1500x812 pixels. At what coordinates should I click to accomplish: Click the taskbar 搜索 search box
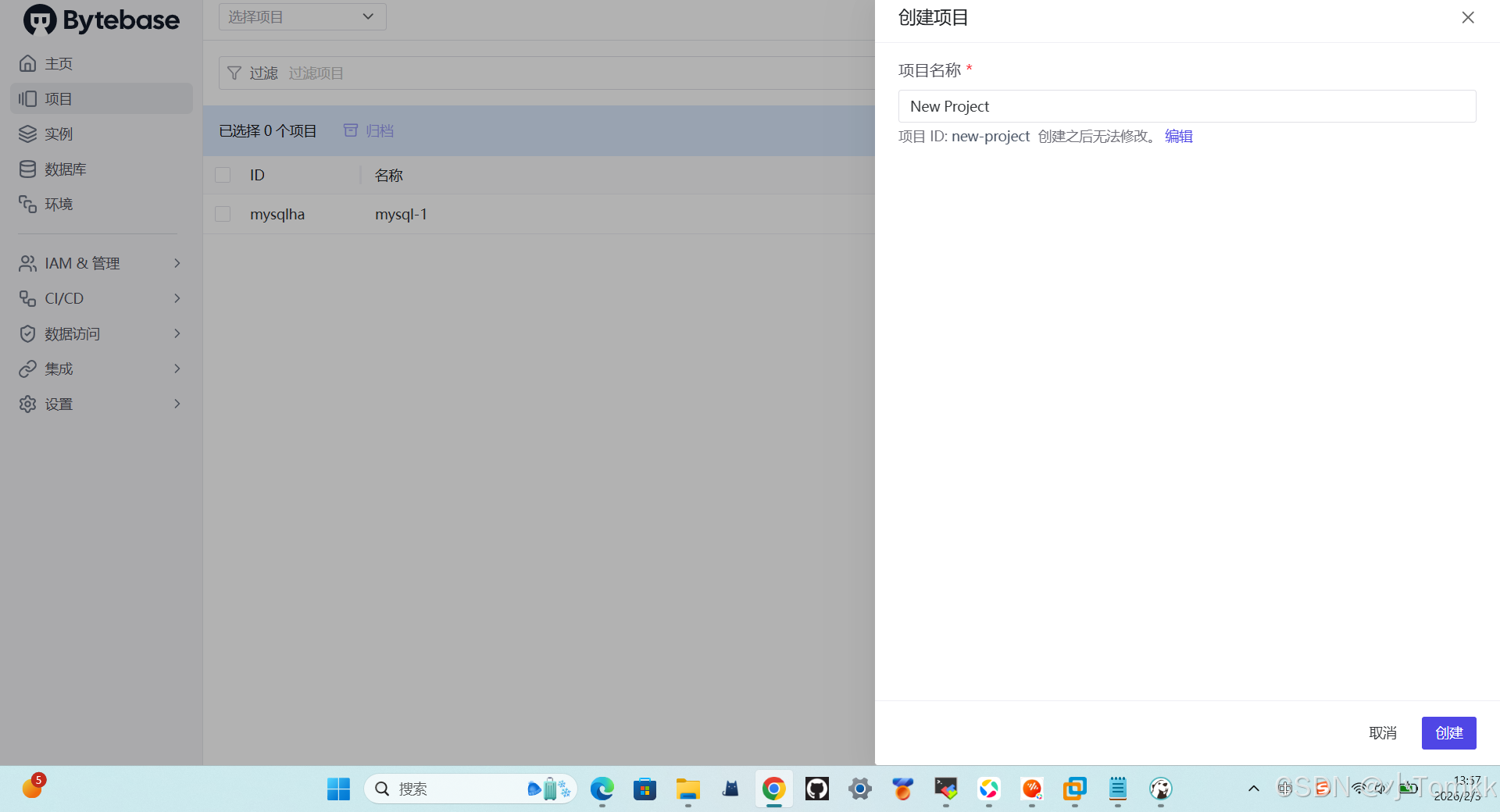470,789
